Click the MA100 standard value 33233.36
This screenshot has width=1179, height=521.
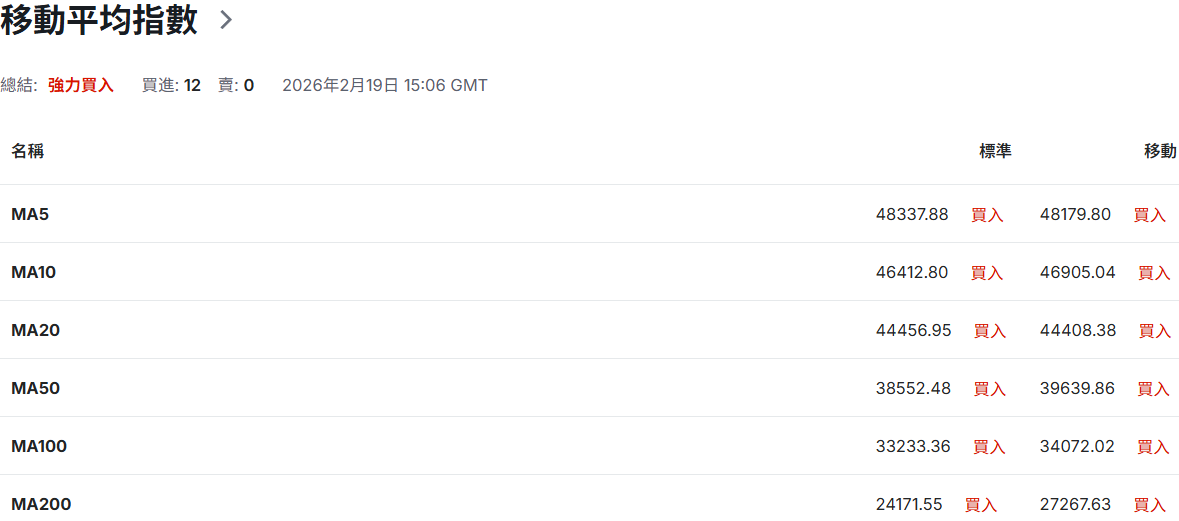pos(913,446)
